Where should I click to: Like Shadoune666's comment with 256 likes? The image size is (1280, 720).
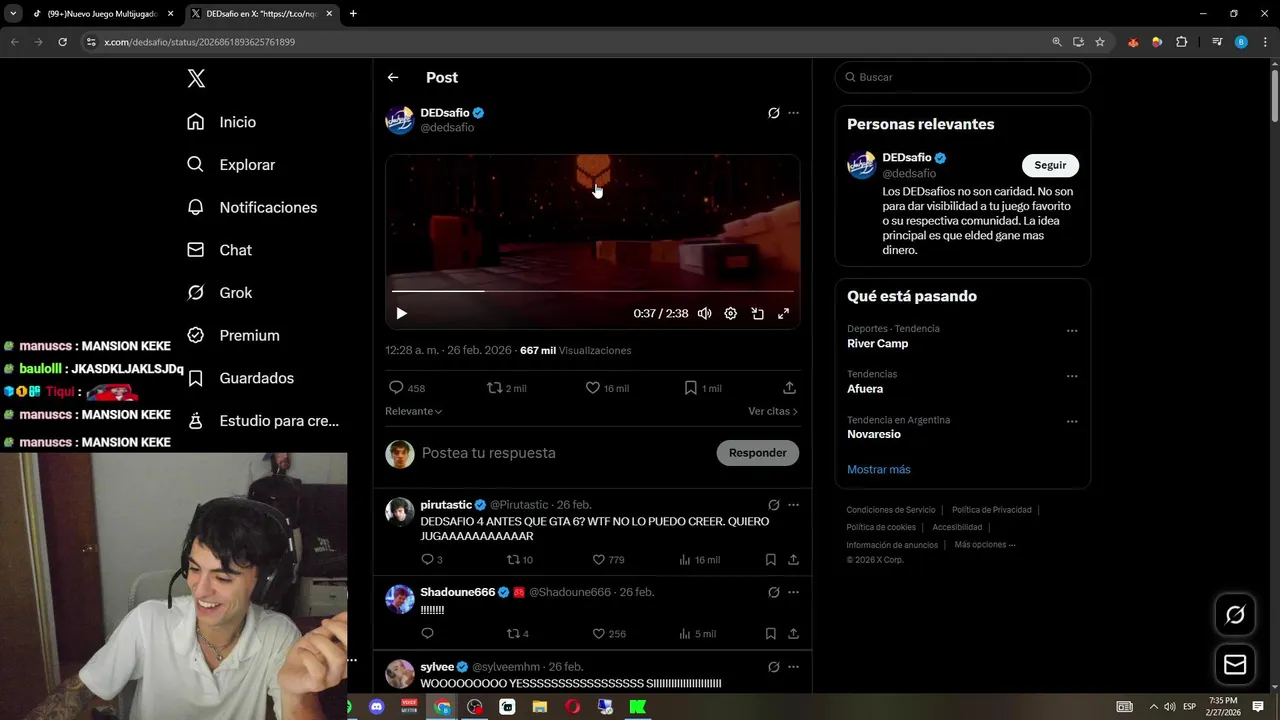coord(609,634)
